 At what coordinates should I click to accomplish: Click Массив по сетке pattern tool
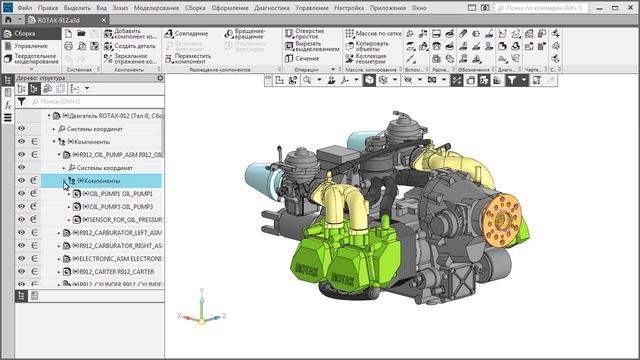(x=373, y=33)
